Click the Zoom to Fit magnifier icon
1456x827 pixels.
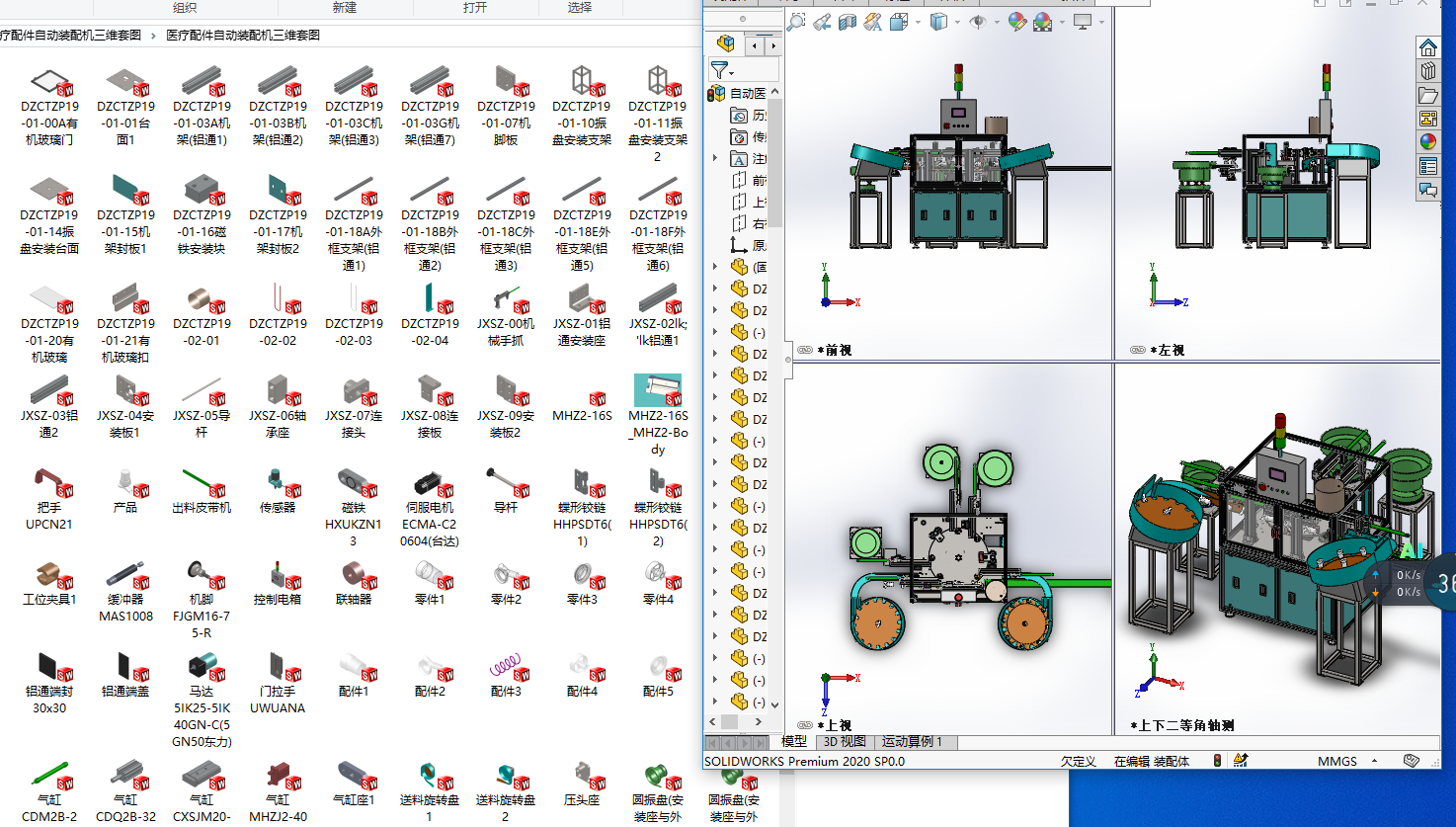coord(796,22)
